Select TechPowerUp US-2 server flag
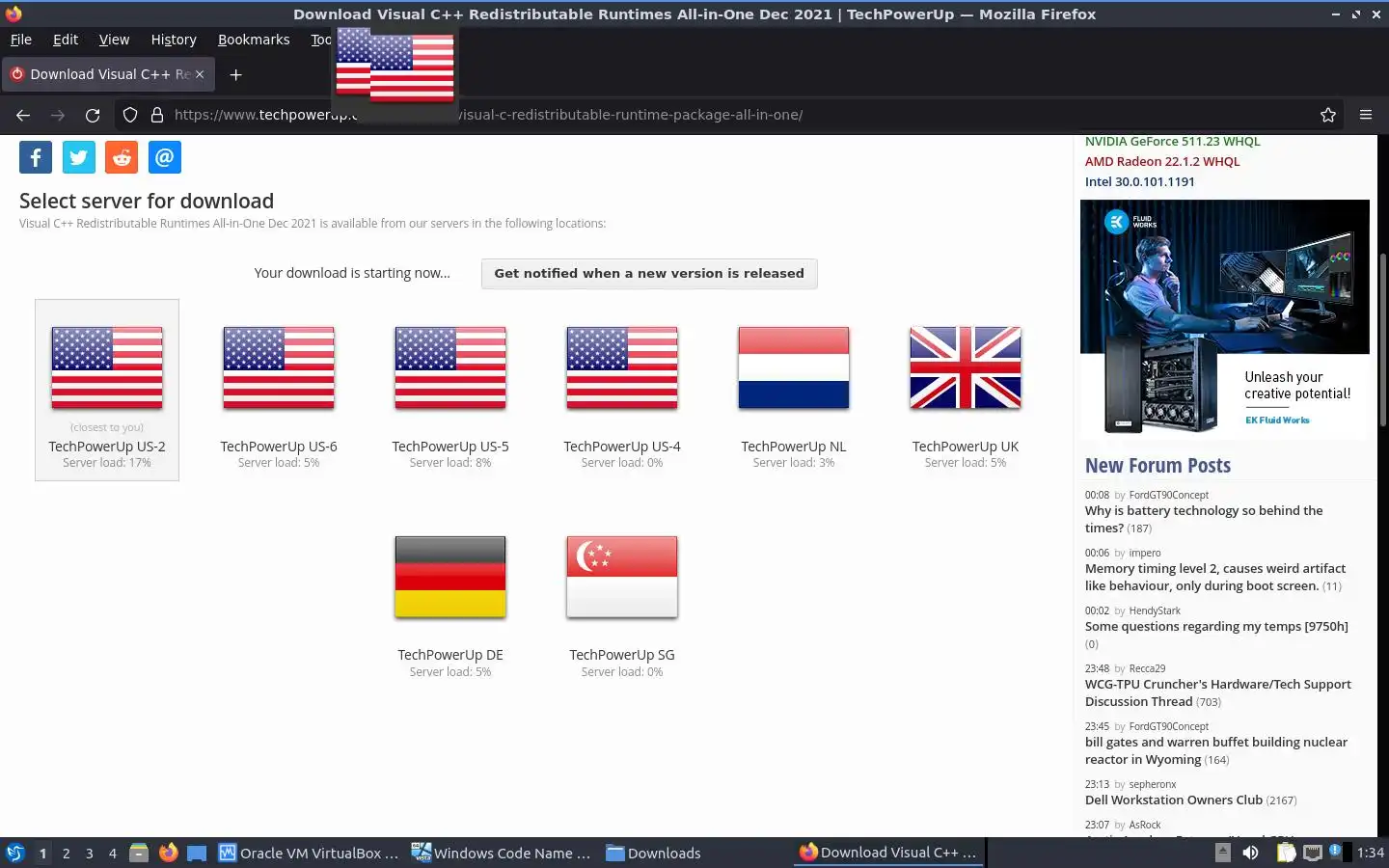Viewport: 1389px width, 868px height. click(107, 367)
